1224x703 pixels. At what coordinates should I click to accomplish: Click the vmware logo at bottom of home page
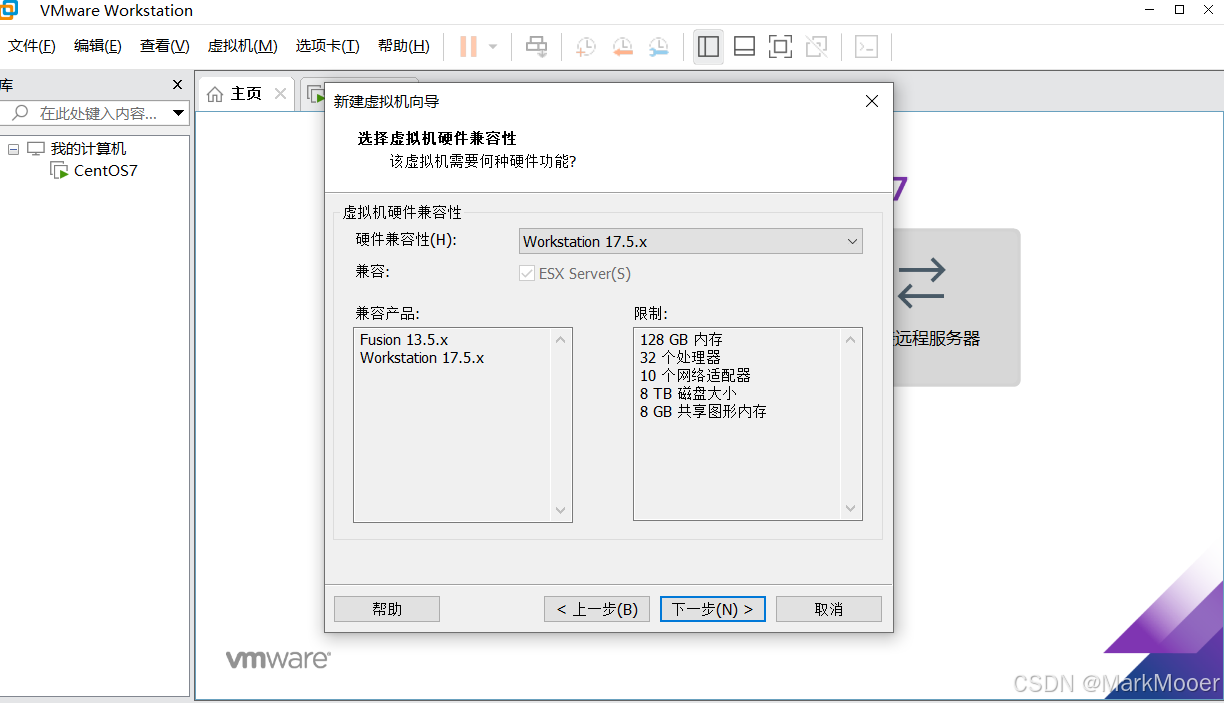coord(278,660)
